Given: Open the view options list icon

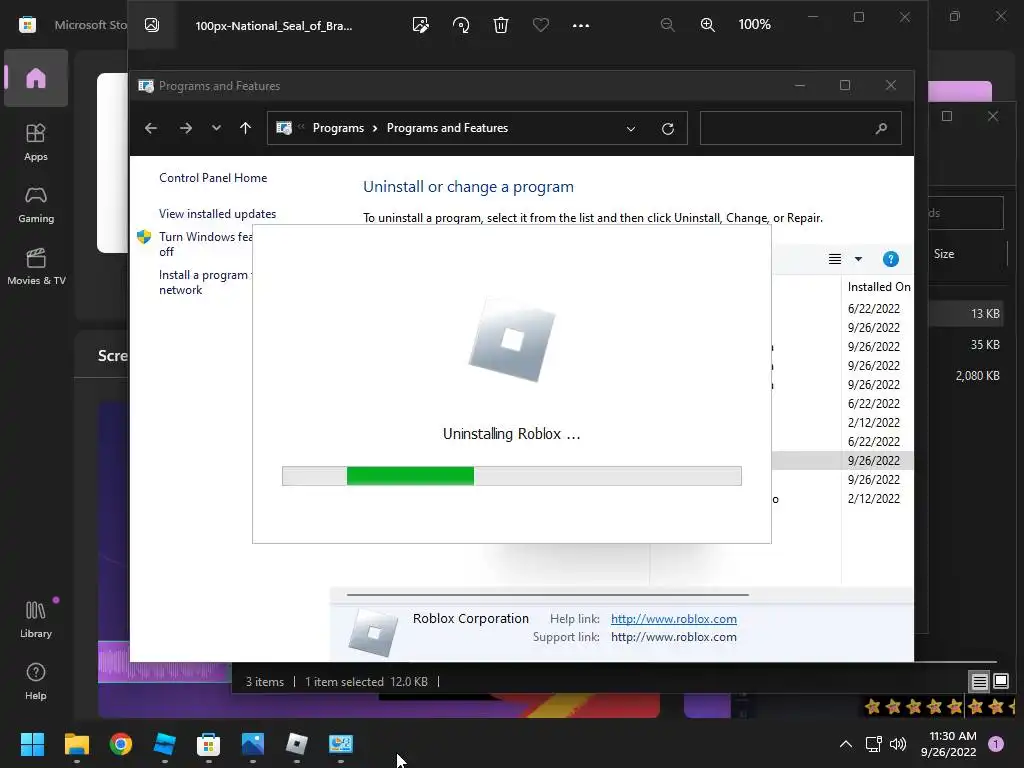Looking at the screenshot, I should [835, 259].
